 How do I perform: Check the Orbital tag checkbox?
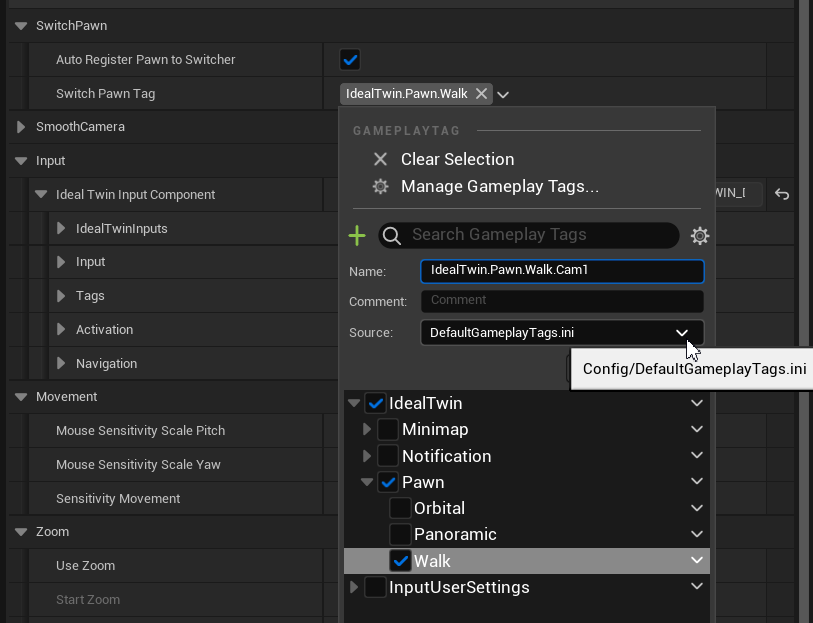pyautogui.click(x=400, y=508)
